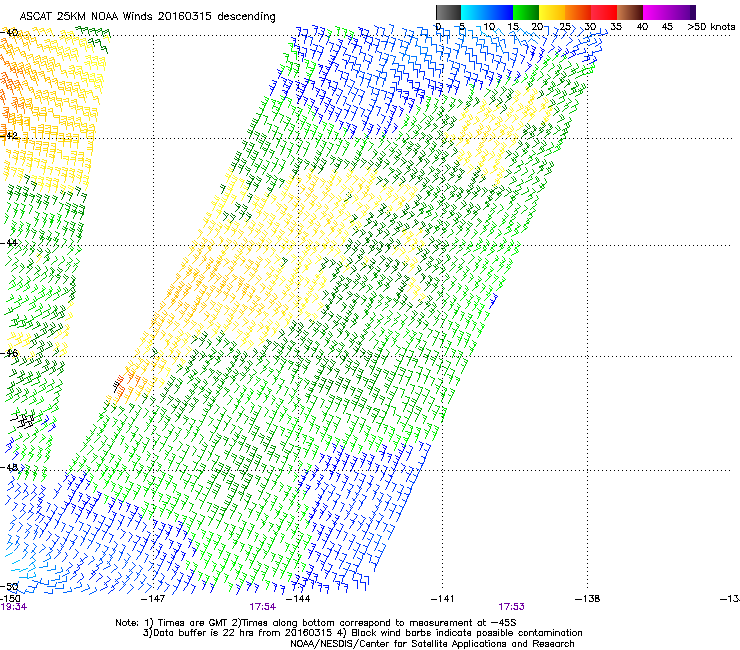Viewport: 740px width, 650px height.
Task: Click the '-144' longitude label
Action: (x=298, y=599)
